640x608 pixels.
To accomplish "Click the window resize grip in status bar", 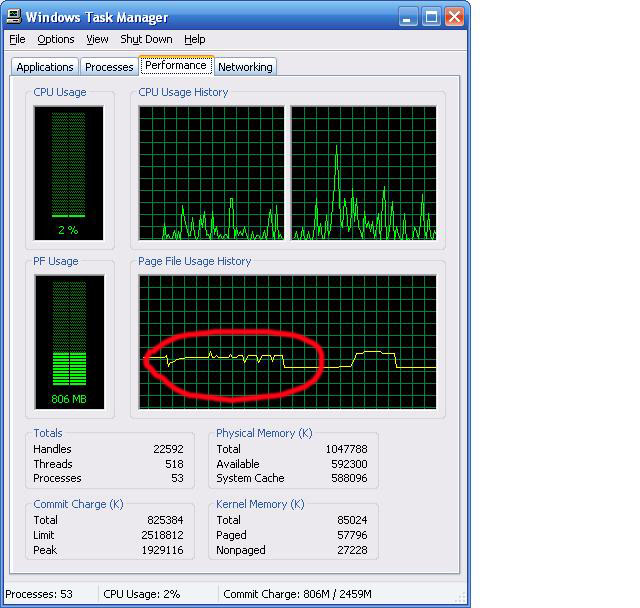I will click(460, 598).
